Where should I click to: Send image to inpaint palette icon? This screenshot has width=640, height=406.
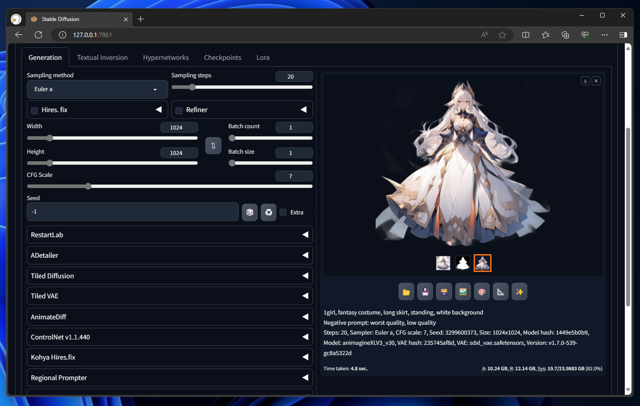482,291
